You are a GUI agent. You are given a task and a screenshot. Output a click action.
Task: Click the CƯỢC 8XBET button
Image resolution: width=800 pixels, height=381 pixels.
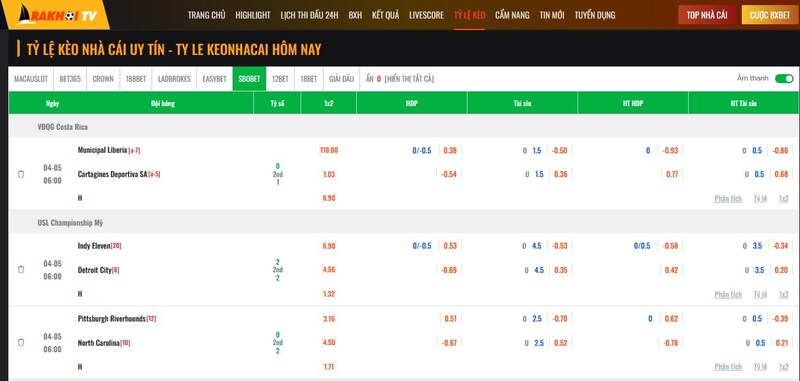[770, 15]
